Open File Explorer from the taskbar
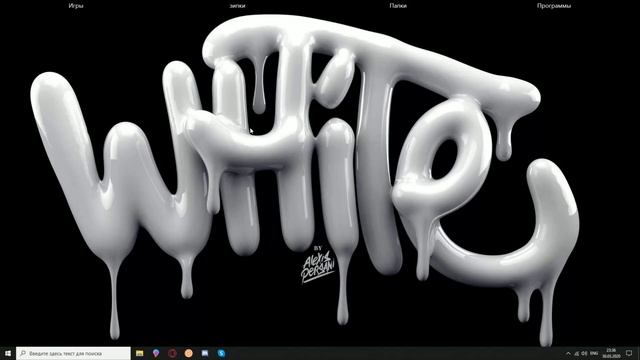 coord(140,353)
